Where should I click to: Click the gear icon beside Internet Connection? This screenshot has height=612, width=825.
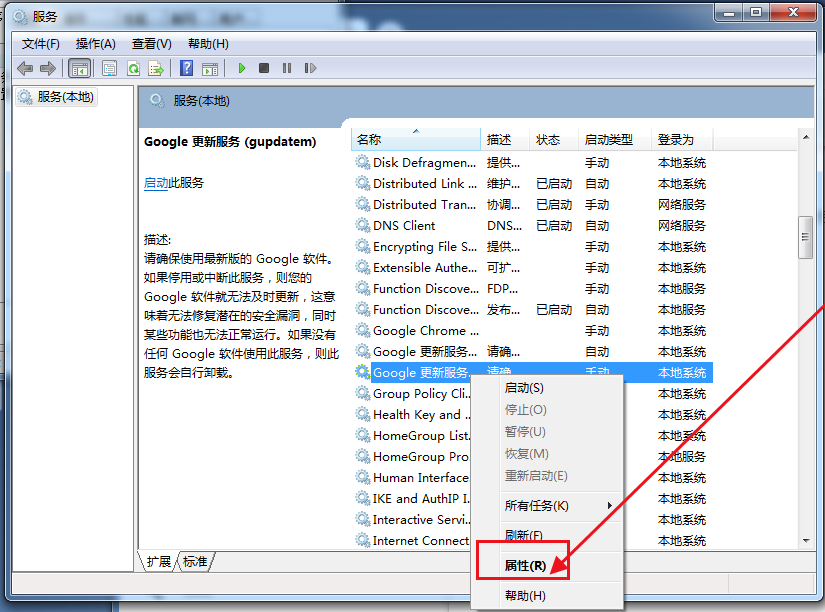pos(362,540)
